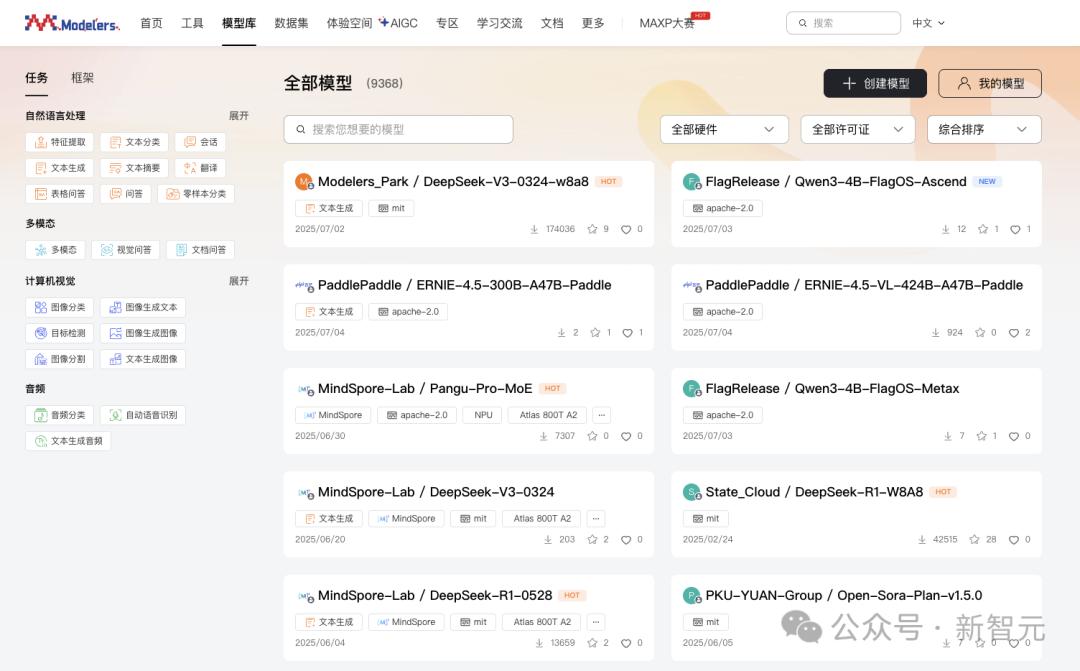Switch to the 框架 tab
Screen dimensions: 1080x671
82,78
